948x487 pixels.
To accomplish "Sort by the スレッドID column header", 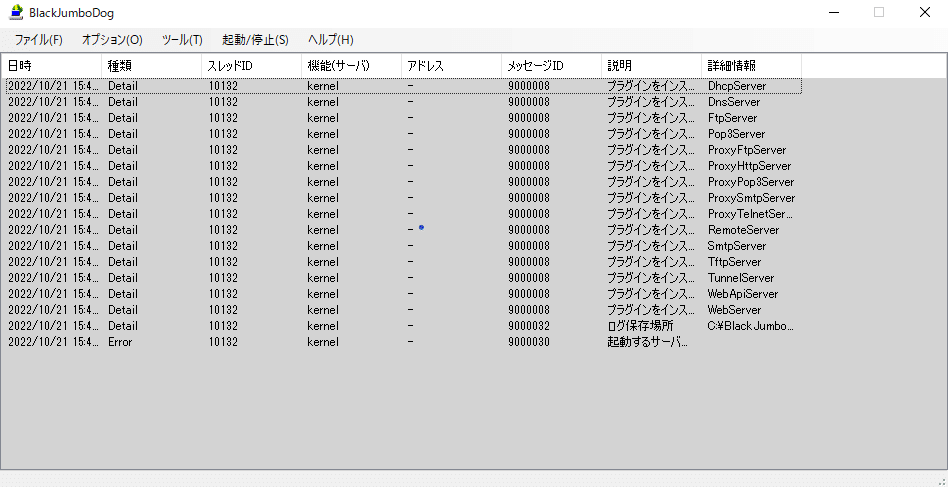I will 252,66.
